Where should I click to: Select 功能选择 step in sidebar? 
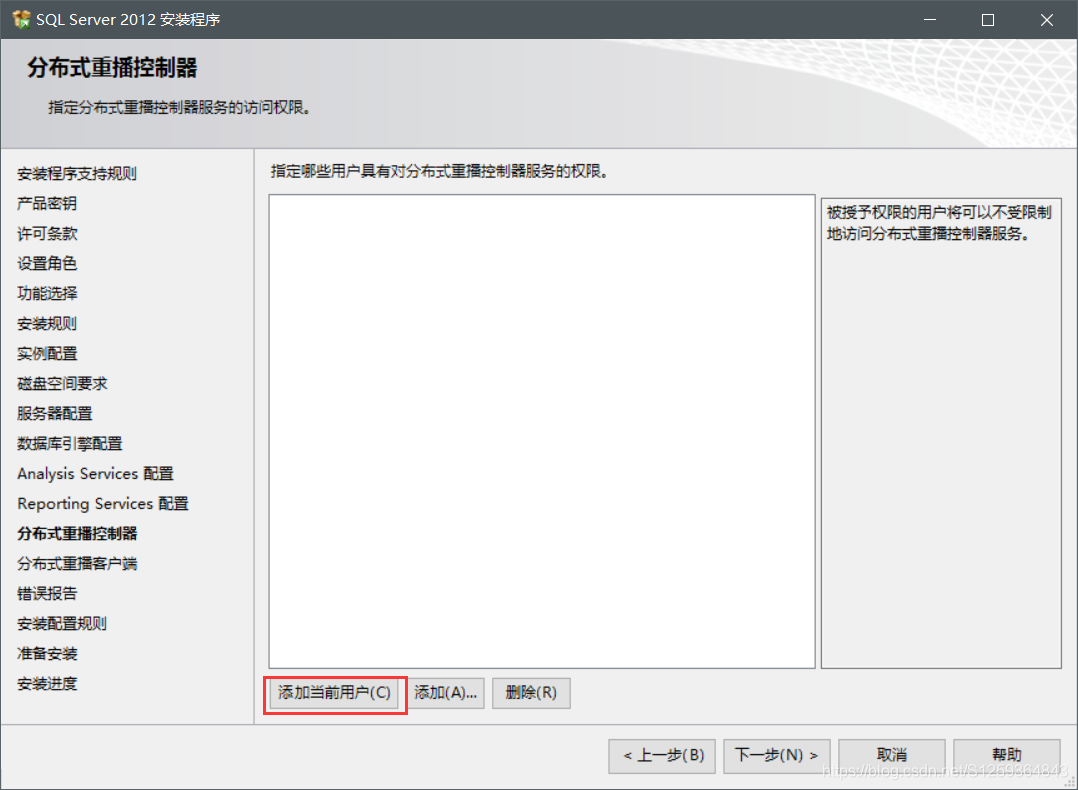tap(47, 294)
